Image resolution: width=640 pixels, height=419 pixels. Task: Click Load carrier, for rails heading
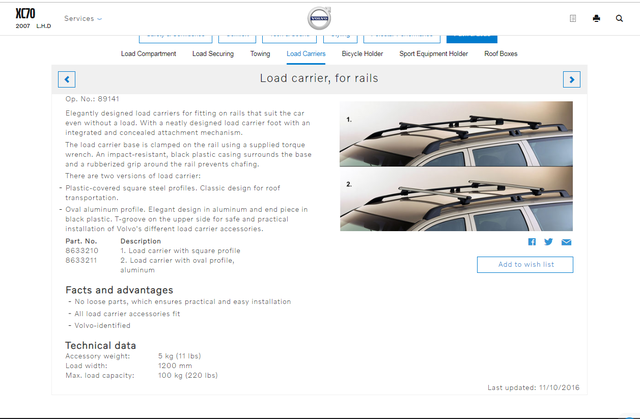319,78
